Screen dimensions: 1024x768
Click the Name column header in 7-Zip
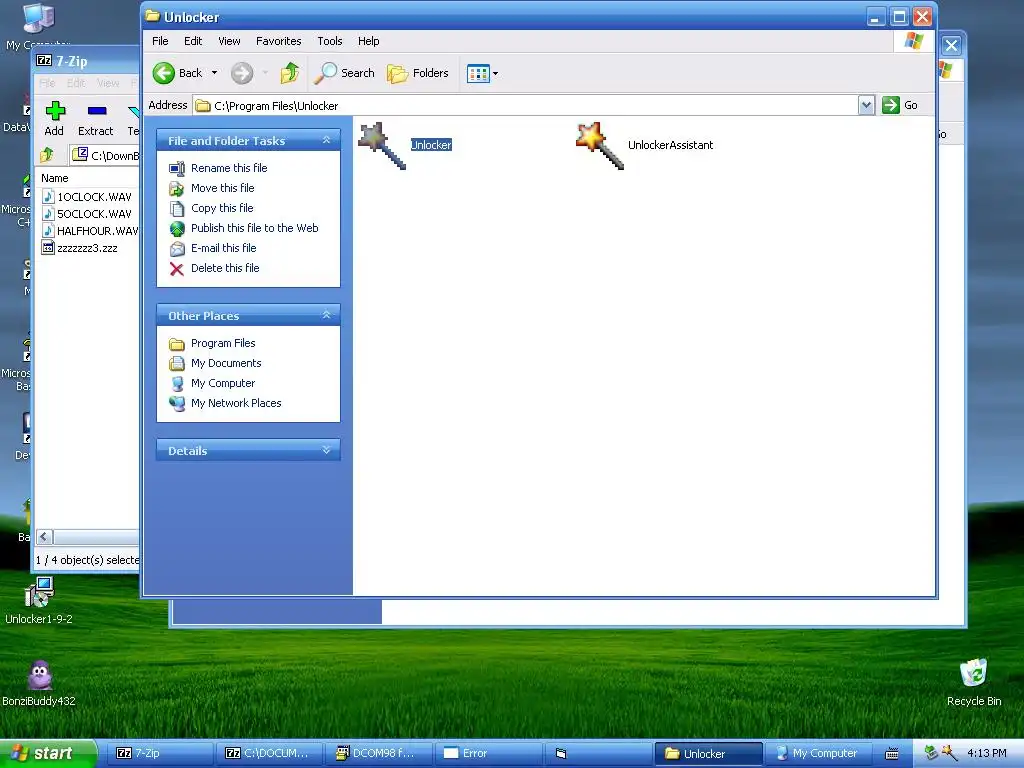click(x=55, y=178)
